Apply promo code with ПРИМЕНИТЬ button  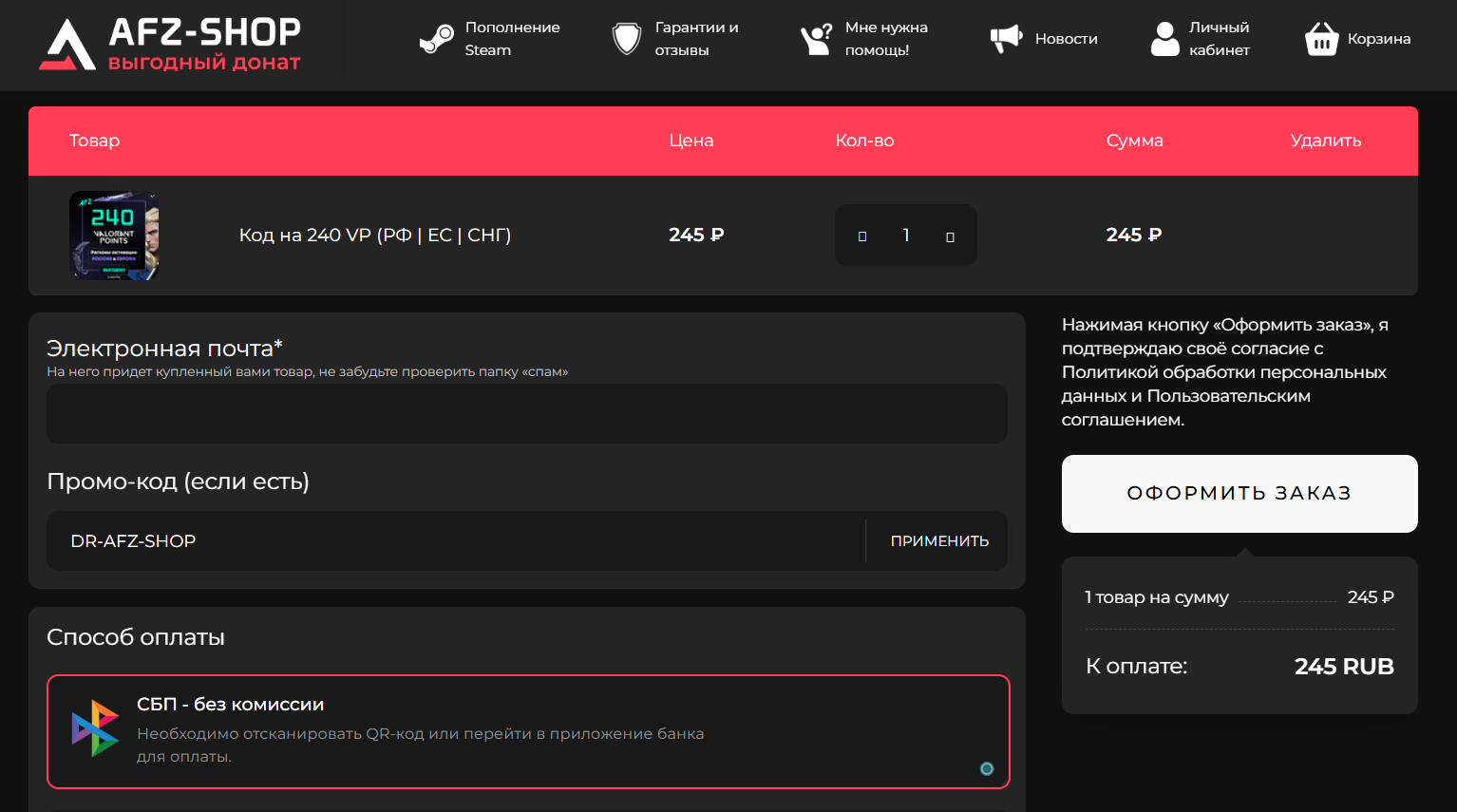point(939,540)
